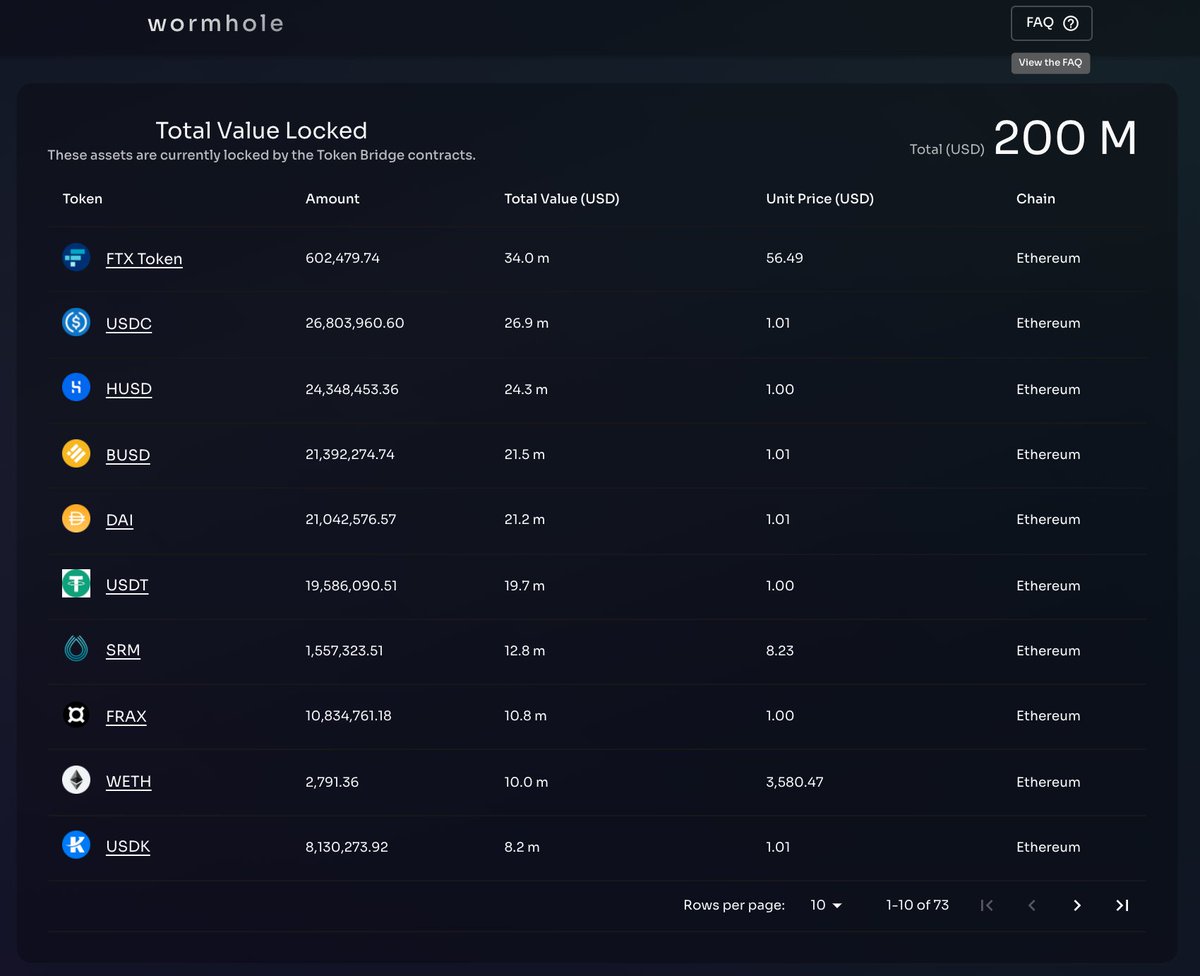Click the amount 2,791.36

tap(332, 781)
